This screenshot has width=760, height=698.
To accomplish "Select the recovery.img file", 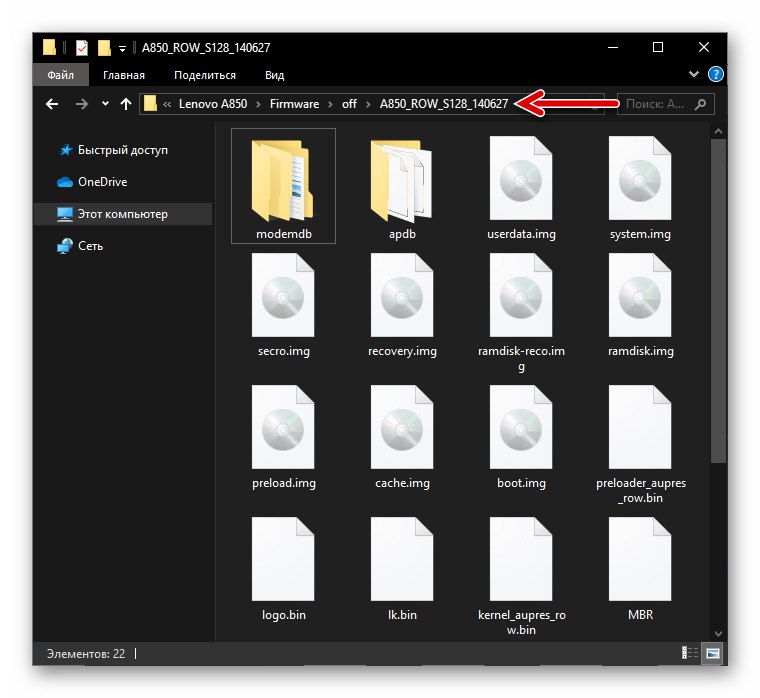I will click(402, 303).
